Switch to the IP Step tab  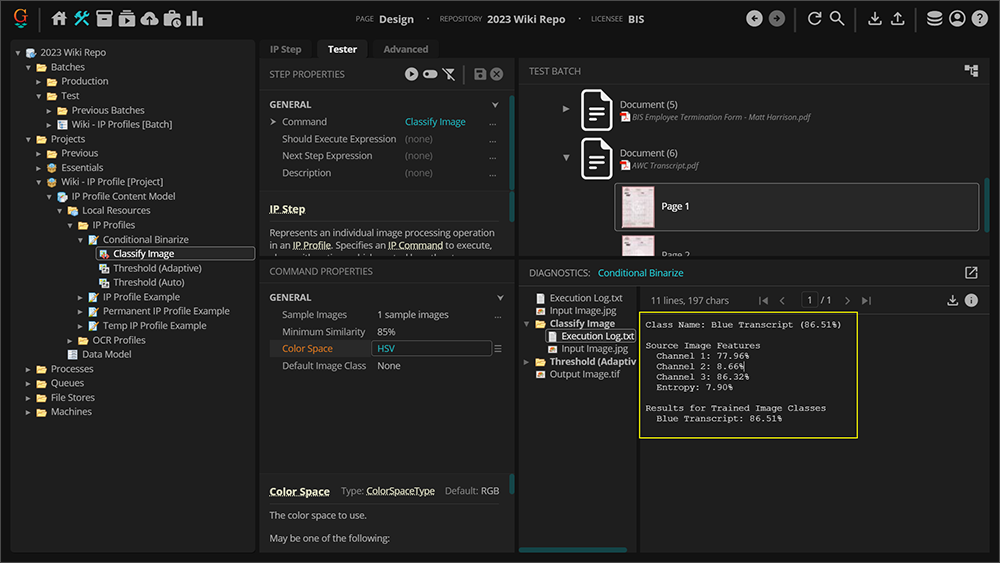[x=285, y=49]
